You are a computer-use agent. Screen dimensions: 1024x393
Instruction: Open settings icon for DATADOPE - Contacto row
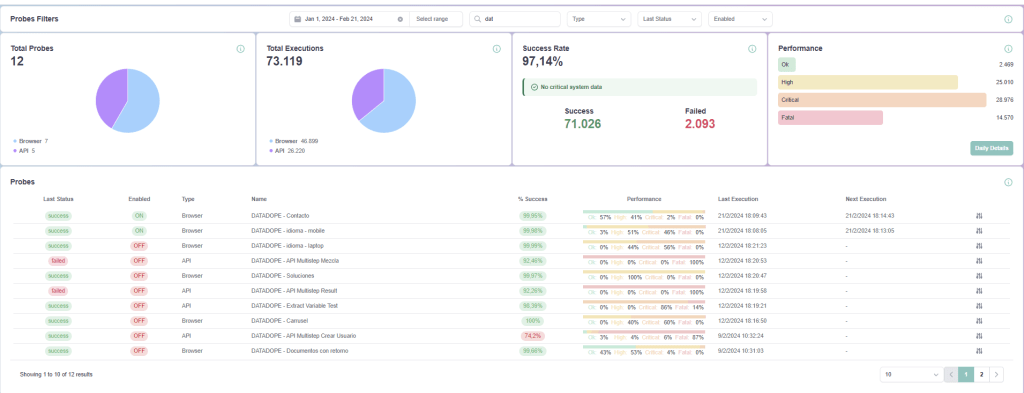tap(978, 215)
